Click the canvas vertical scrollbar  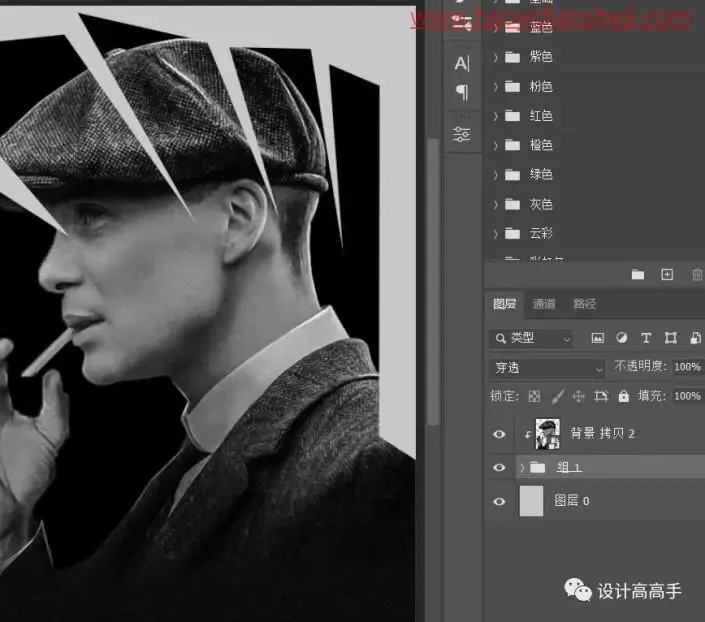point(433,282)
